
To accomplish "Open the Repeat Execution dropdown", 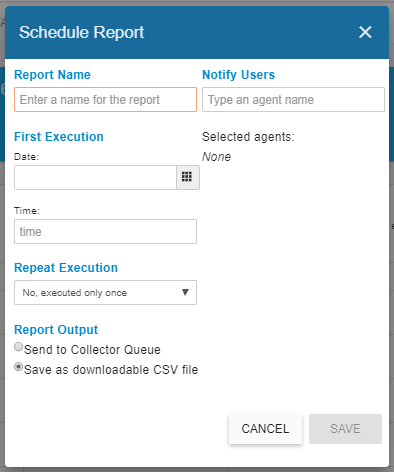I will pos(105,292).
